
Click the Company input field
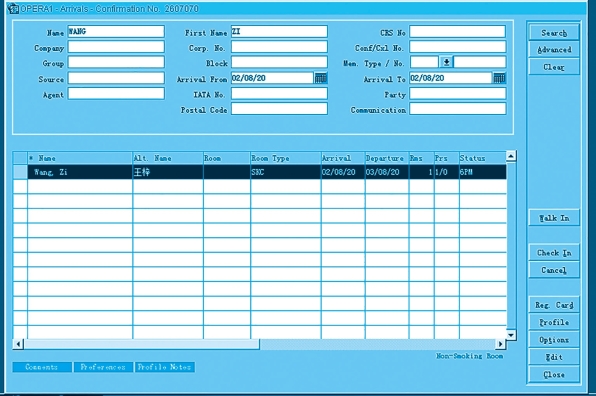(x=116, y=47)
